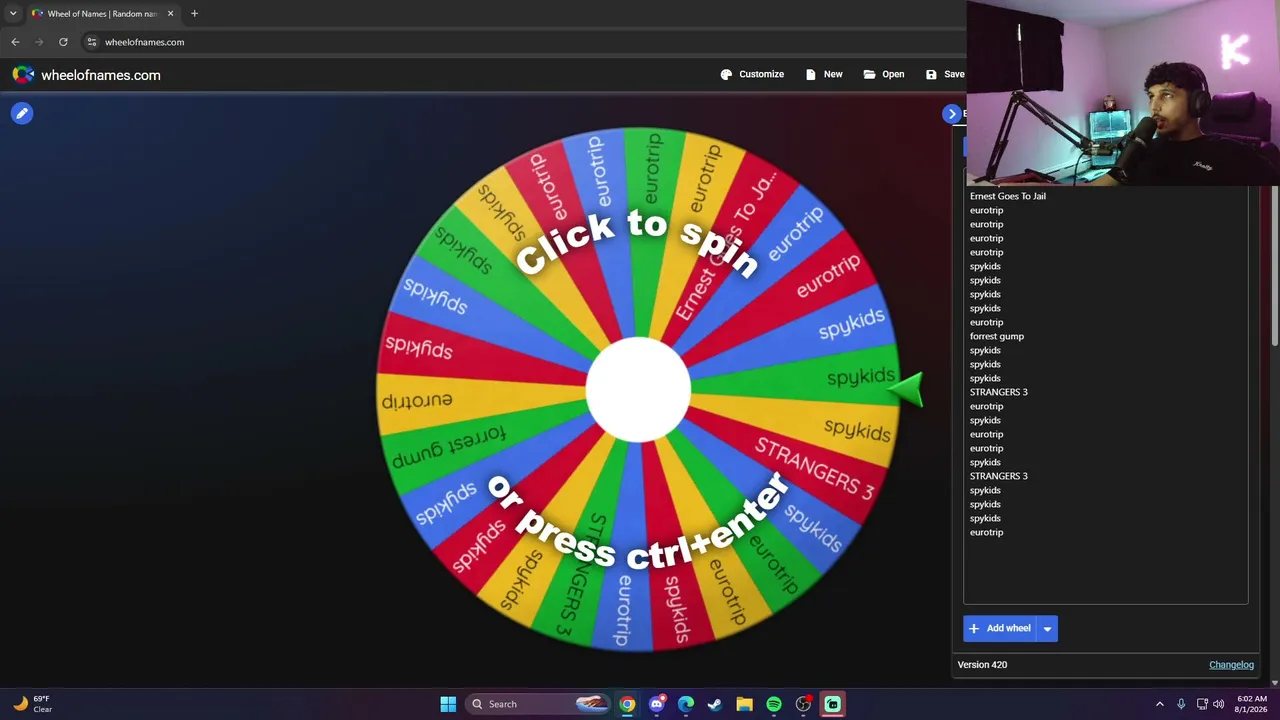Click the 'Version 420' text
The width and height of the screenshot is (1280, 720).
click(982, 665)
